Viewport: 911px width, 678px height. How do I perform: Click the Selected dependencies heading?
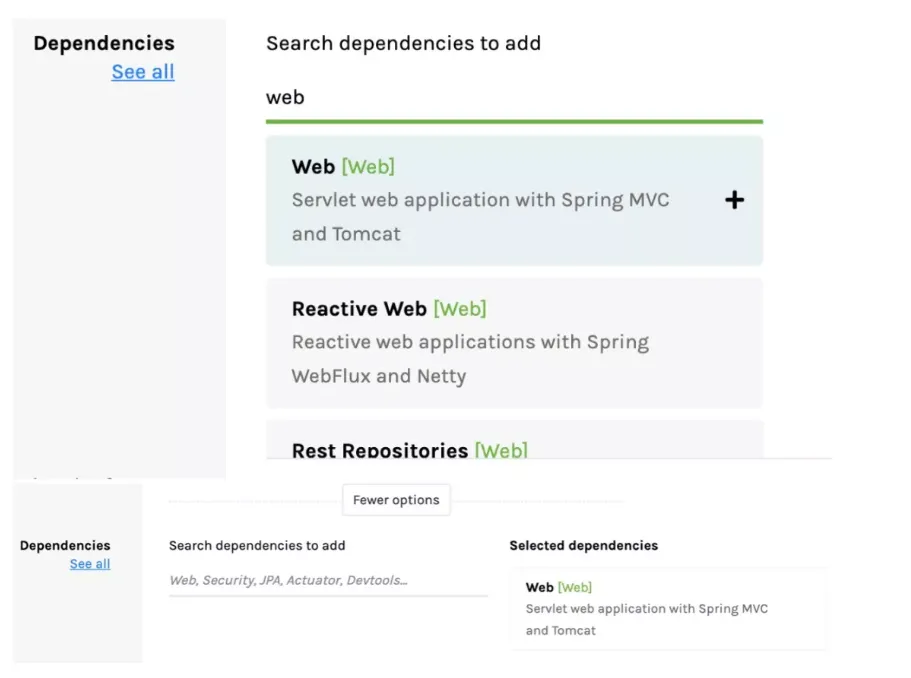[583, 546]
